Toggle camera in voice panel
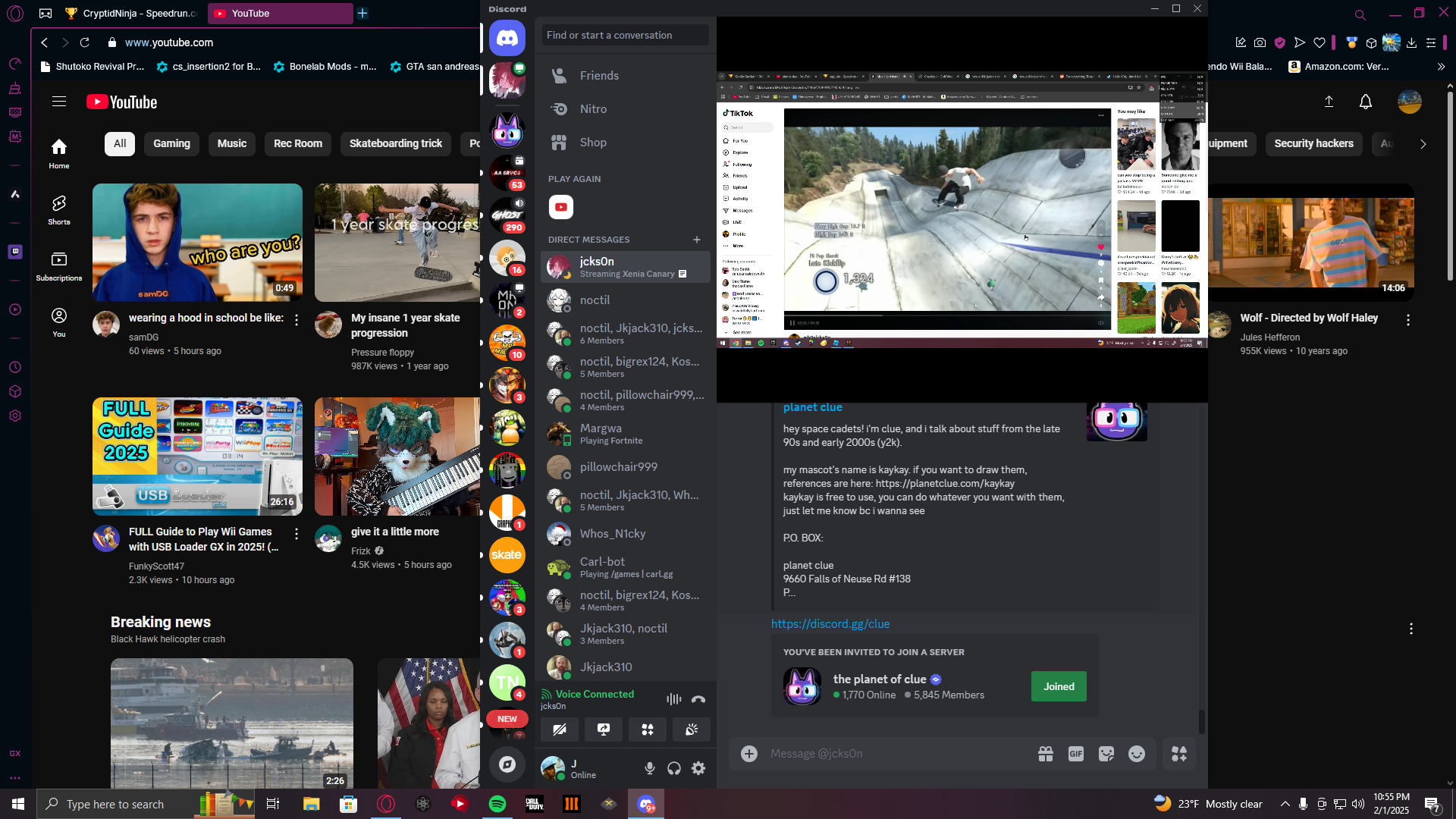1456x819 pixels. 560,730
